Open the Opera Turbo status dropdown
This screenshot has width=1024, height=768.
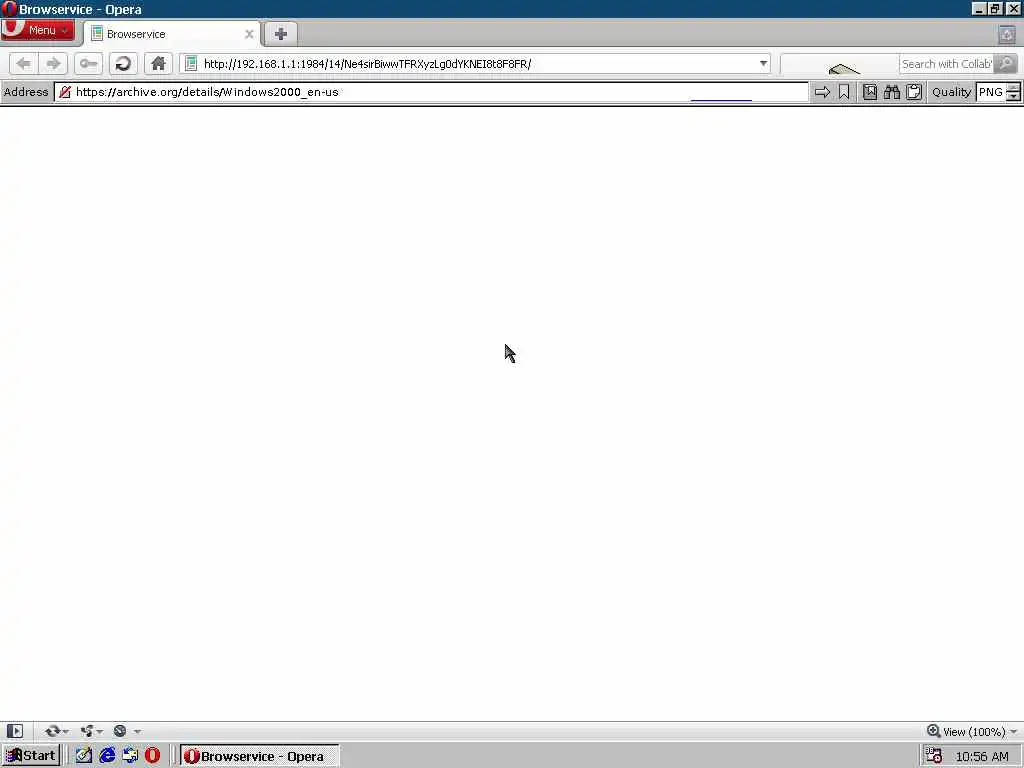coord(126,731)
